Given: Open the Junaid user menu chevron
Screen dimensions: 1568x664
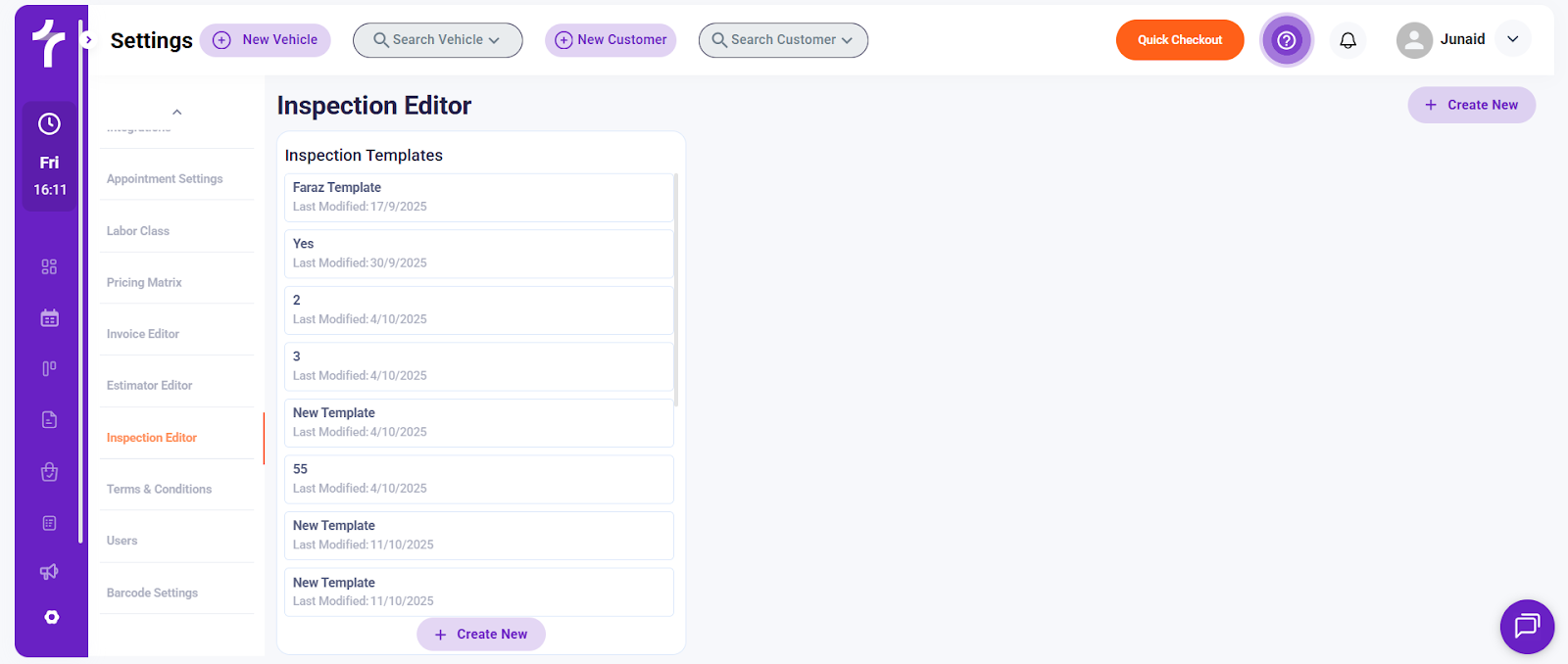Looking at the screenshot, I should point(1512,39).
